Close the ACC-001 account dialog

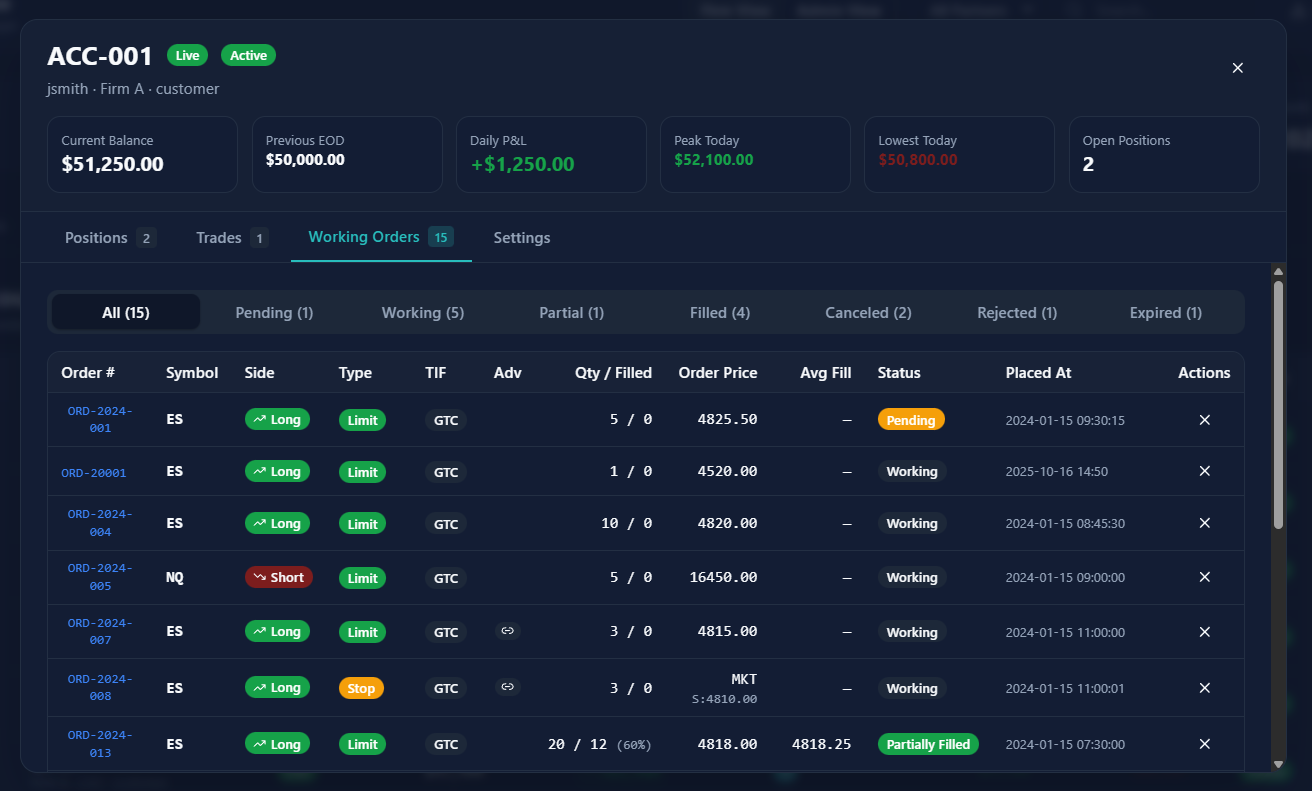tap(1238, 68)
